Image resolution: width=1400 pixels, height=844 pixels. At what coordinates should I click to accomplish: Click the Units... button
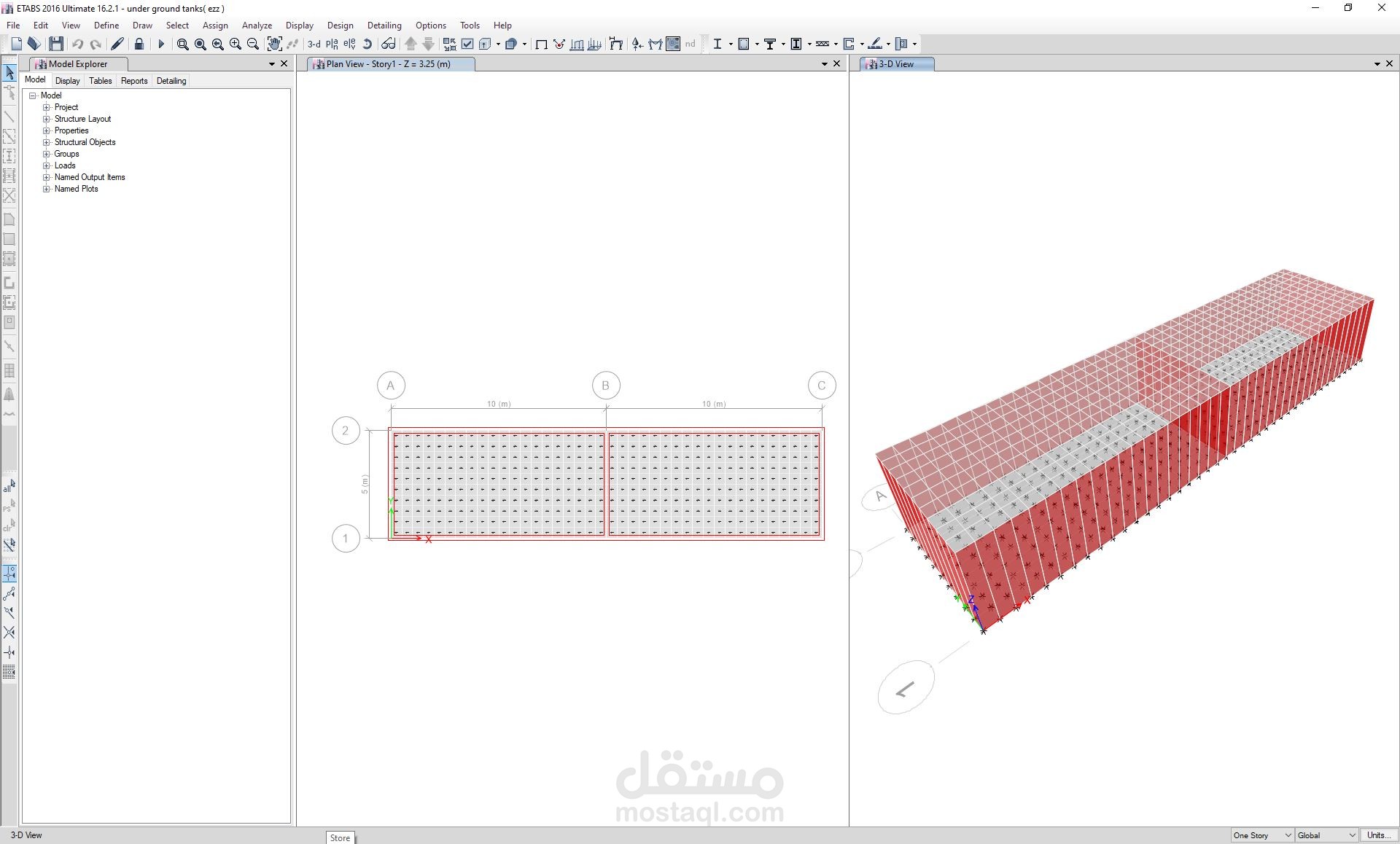1377,835
